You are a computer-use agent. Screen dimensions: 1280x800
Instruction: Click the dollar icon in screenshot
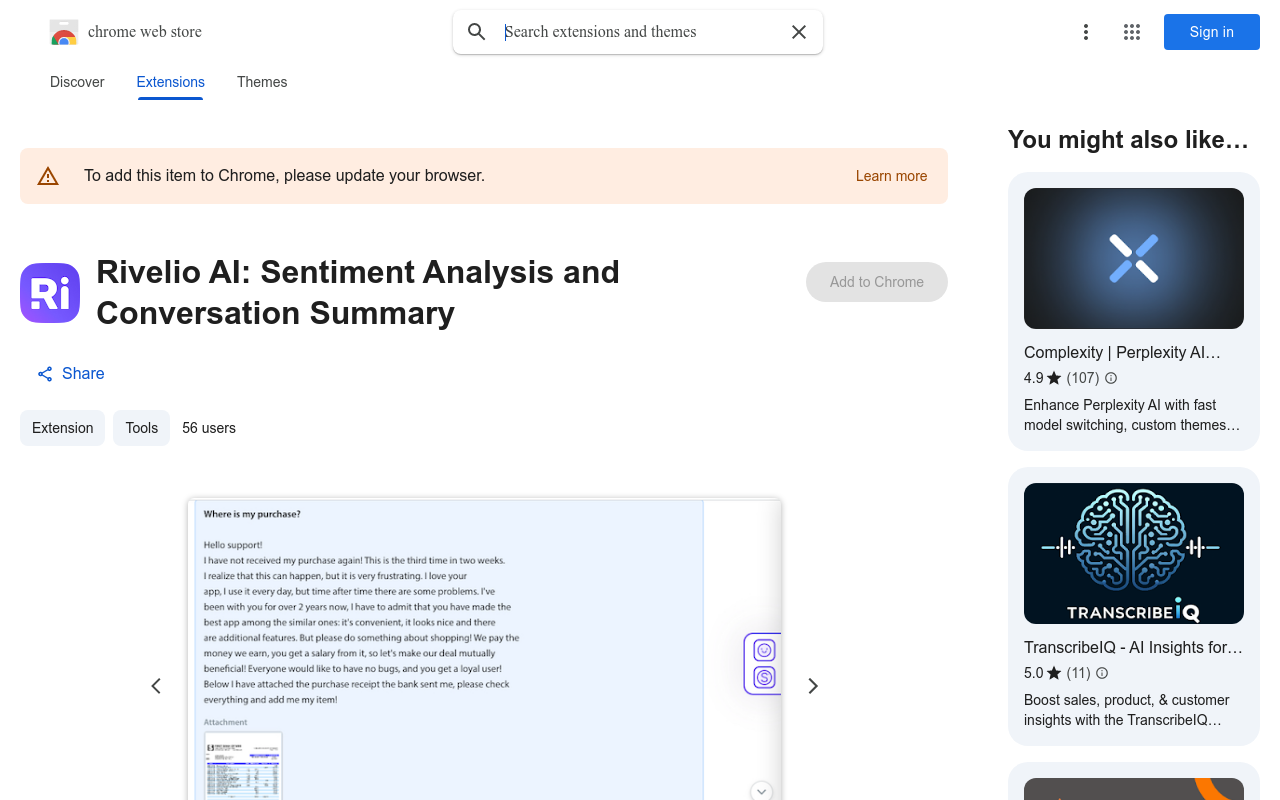click(765, 678)
